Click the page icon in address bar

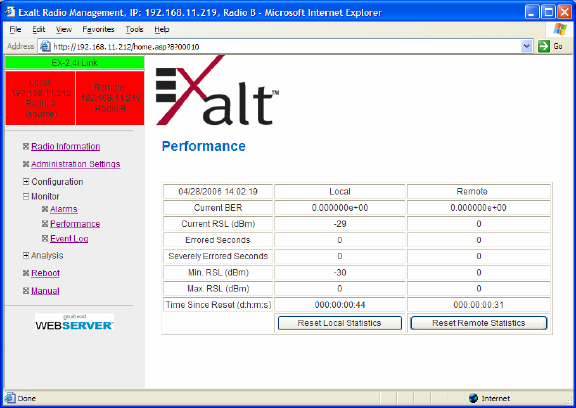pyautogui.click(x=45, y=47)
